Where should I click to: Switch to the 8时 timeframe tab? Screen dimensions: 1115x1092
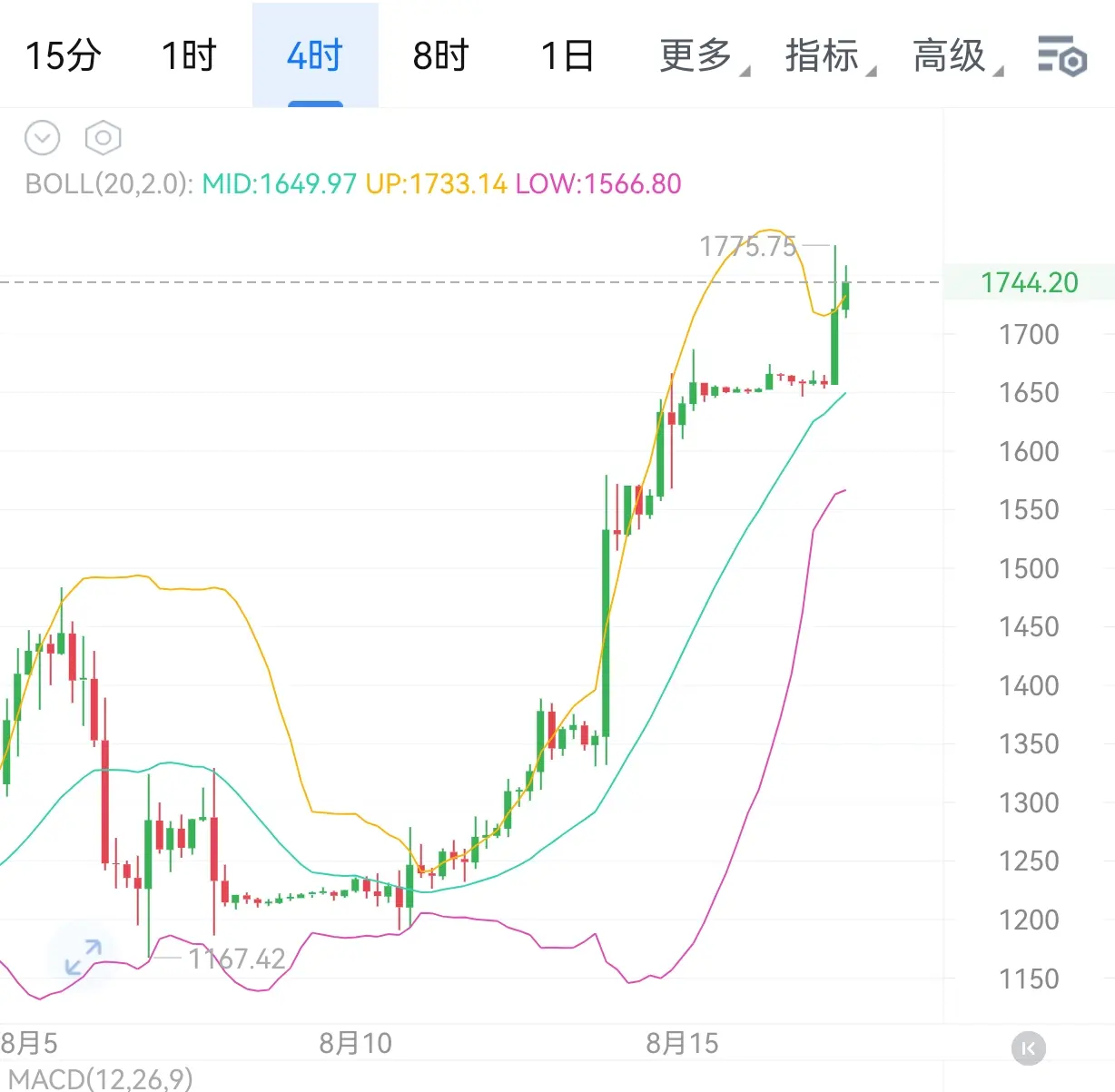pos(440,55)
